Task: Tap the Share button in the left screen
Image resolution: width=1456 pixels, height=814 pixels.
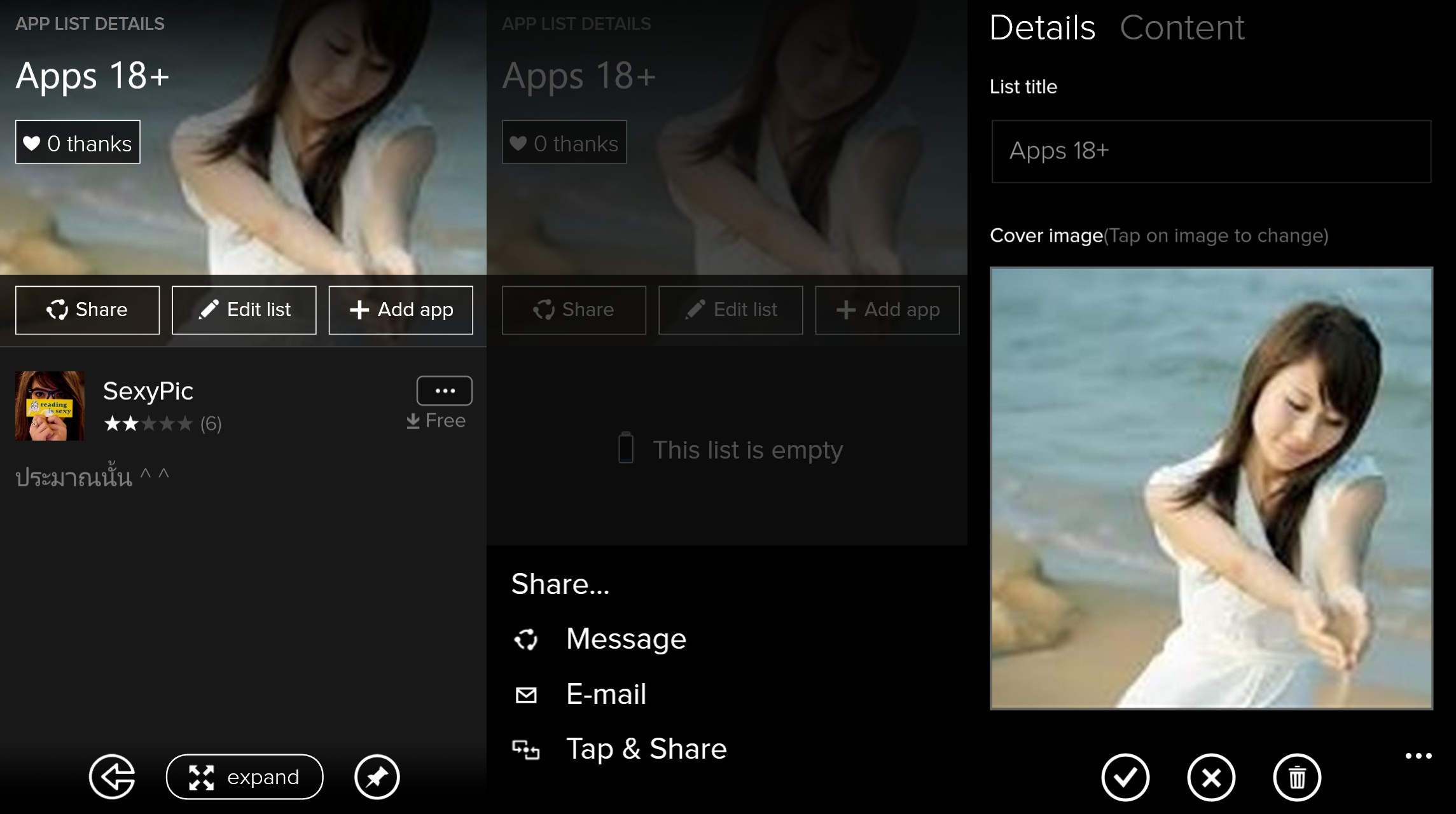Action: pyautogui.click(x=87, y=310)
